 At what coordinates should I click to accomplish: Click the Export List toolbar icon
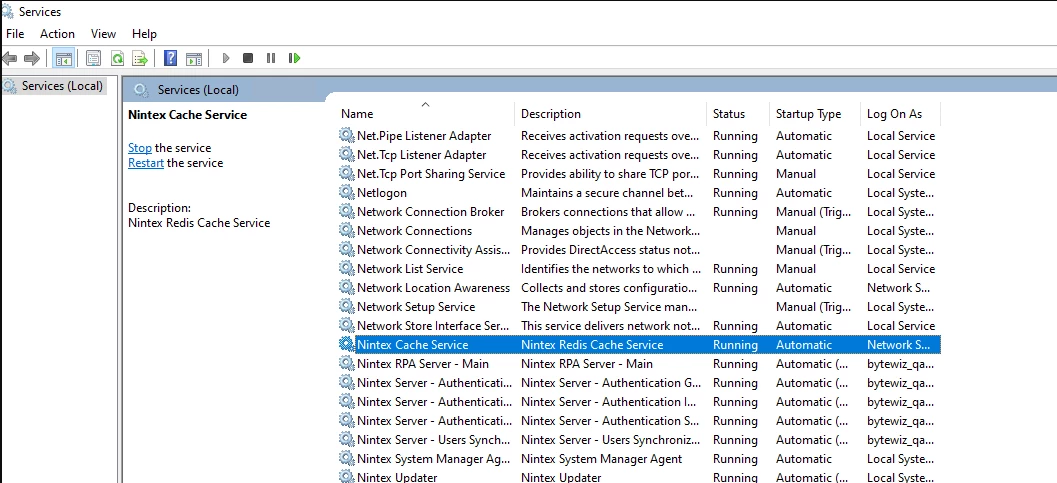coord(140,59)
